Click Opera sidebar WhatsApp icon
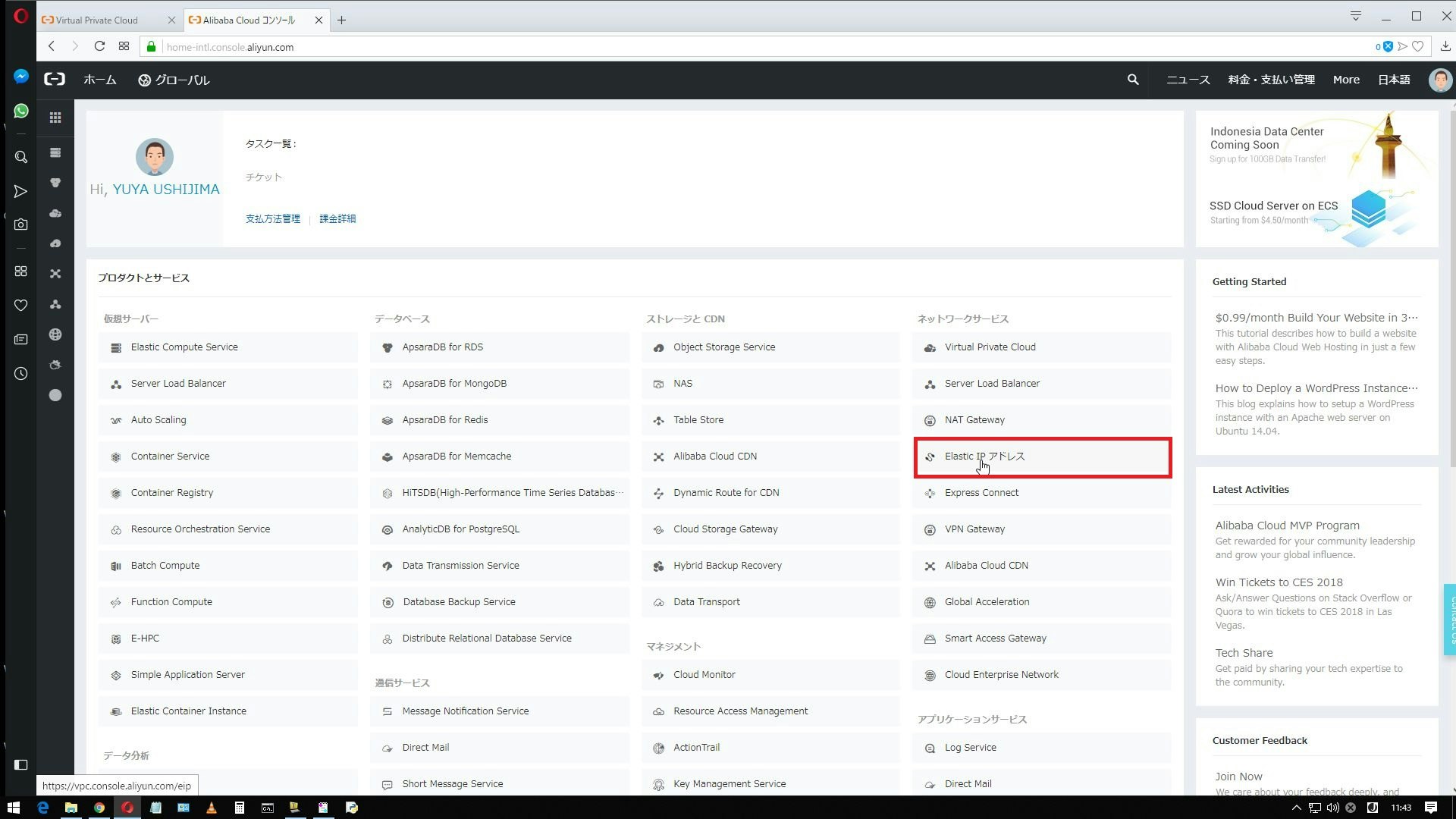This screenshot has width=1456, height=819. point(21,111)
